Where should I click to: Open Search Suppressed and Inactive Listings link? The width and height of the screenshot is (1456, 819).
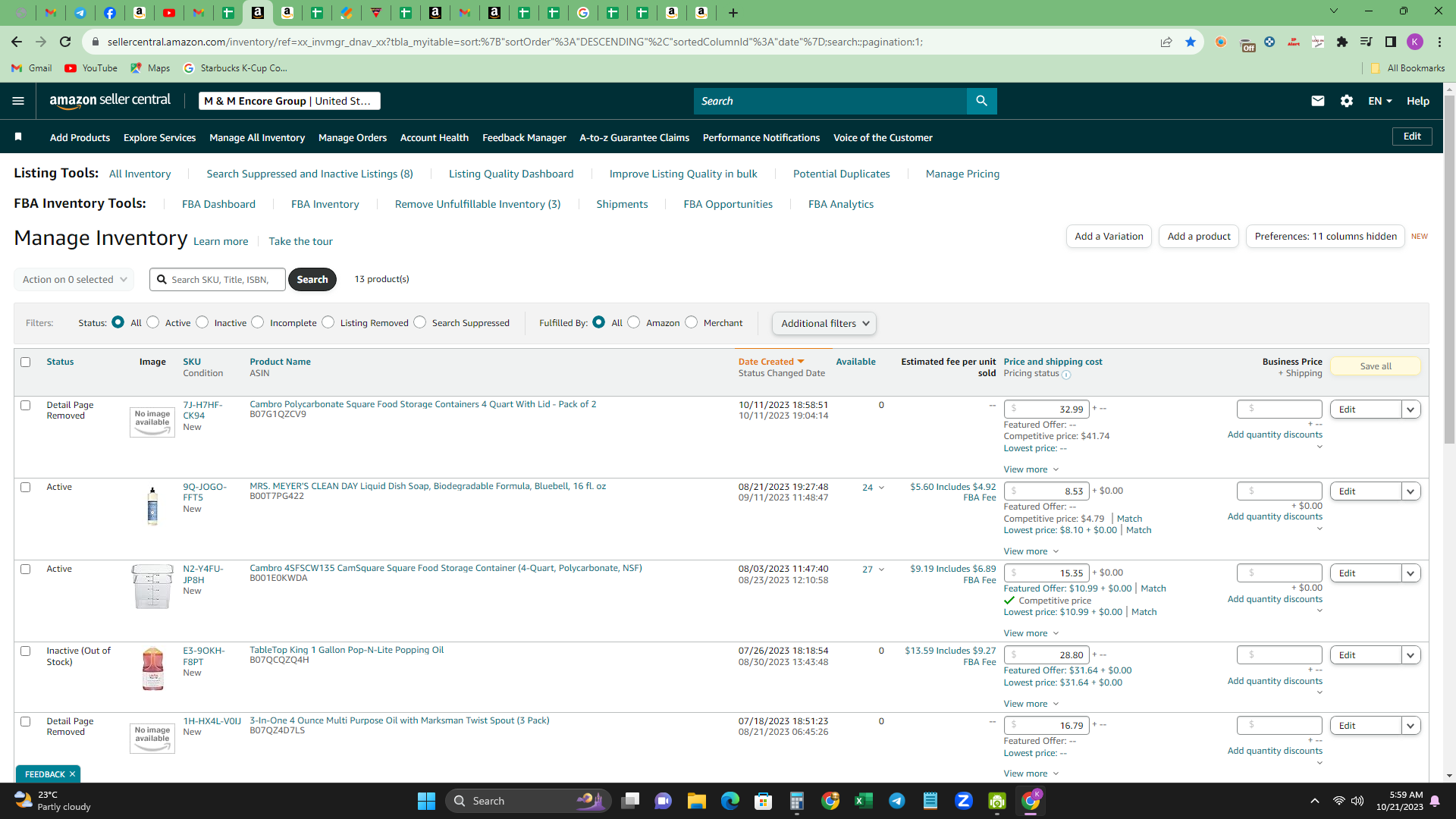click(x=309, y=174)
